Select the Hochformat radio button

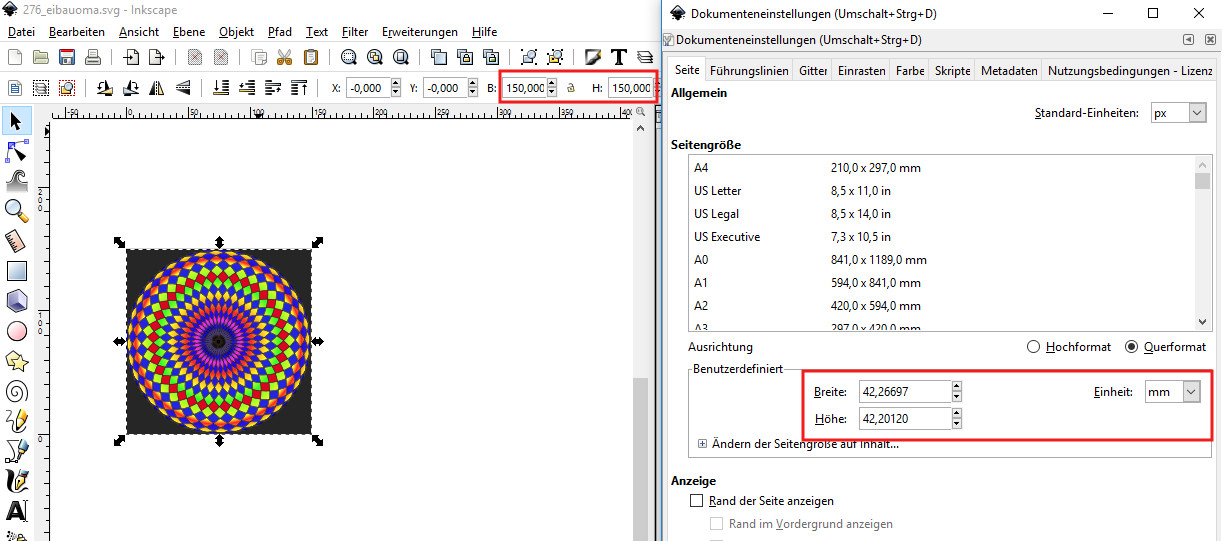1034,347
